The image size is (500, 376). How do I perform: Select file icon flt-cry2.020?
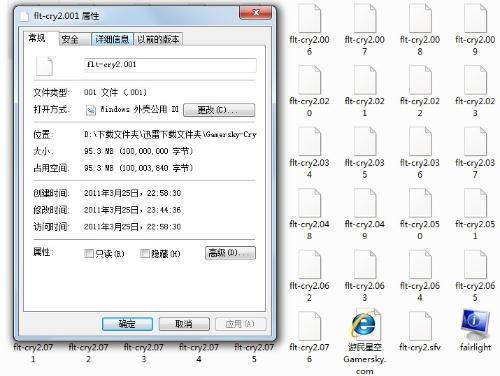pyautogui.click(x=309, y=80)
